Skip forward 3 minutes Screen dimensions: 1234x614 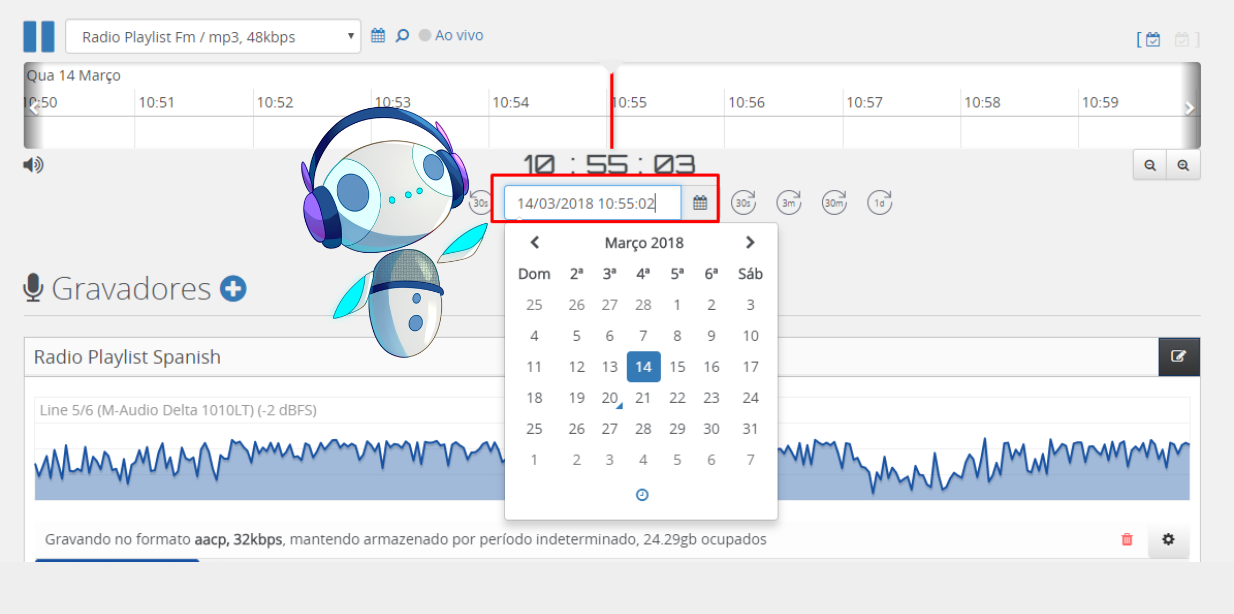click(x=789, y=202)
